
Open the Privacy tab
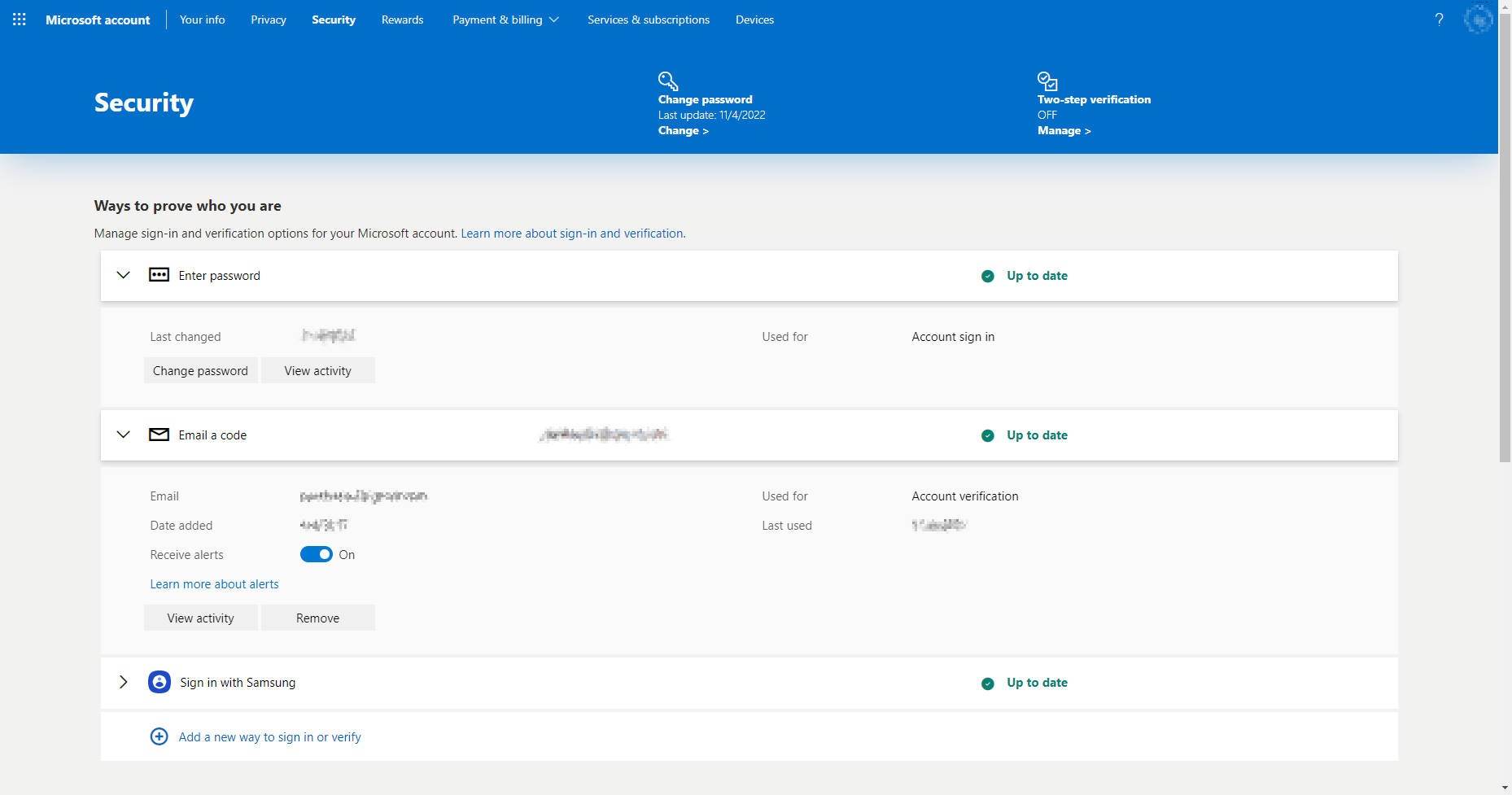pos(269,20)
